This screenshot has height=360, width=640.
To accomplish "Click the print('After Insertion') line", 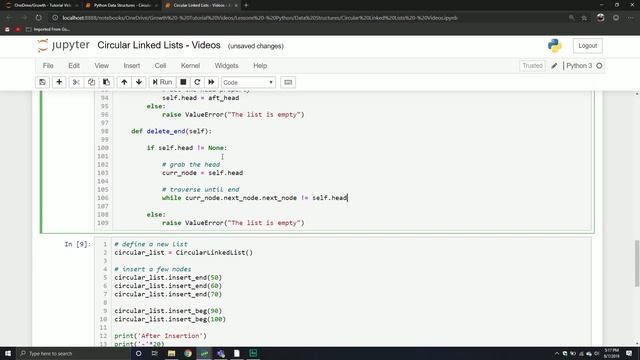I will click(160, 336).
